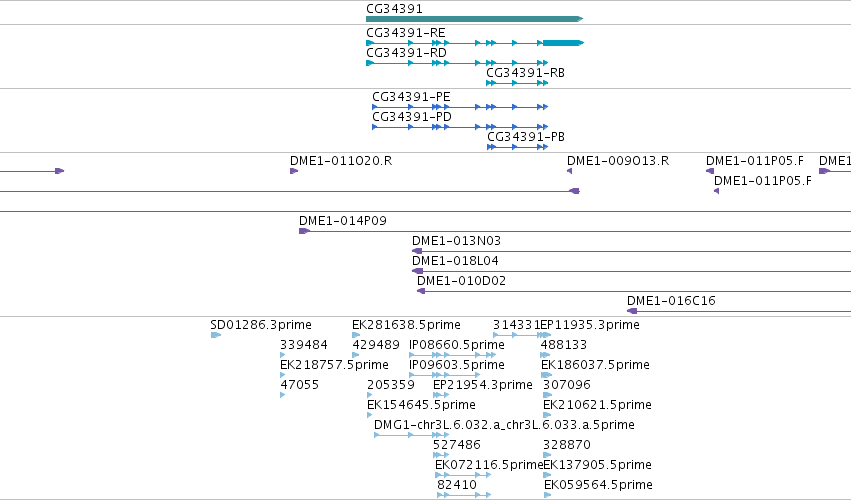Select the 82410 feature label
The height and width of the screenshot is (500, 851).
[457, 485]
